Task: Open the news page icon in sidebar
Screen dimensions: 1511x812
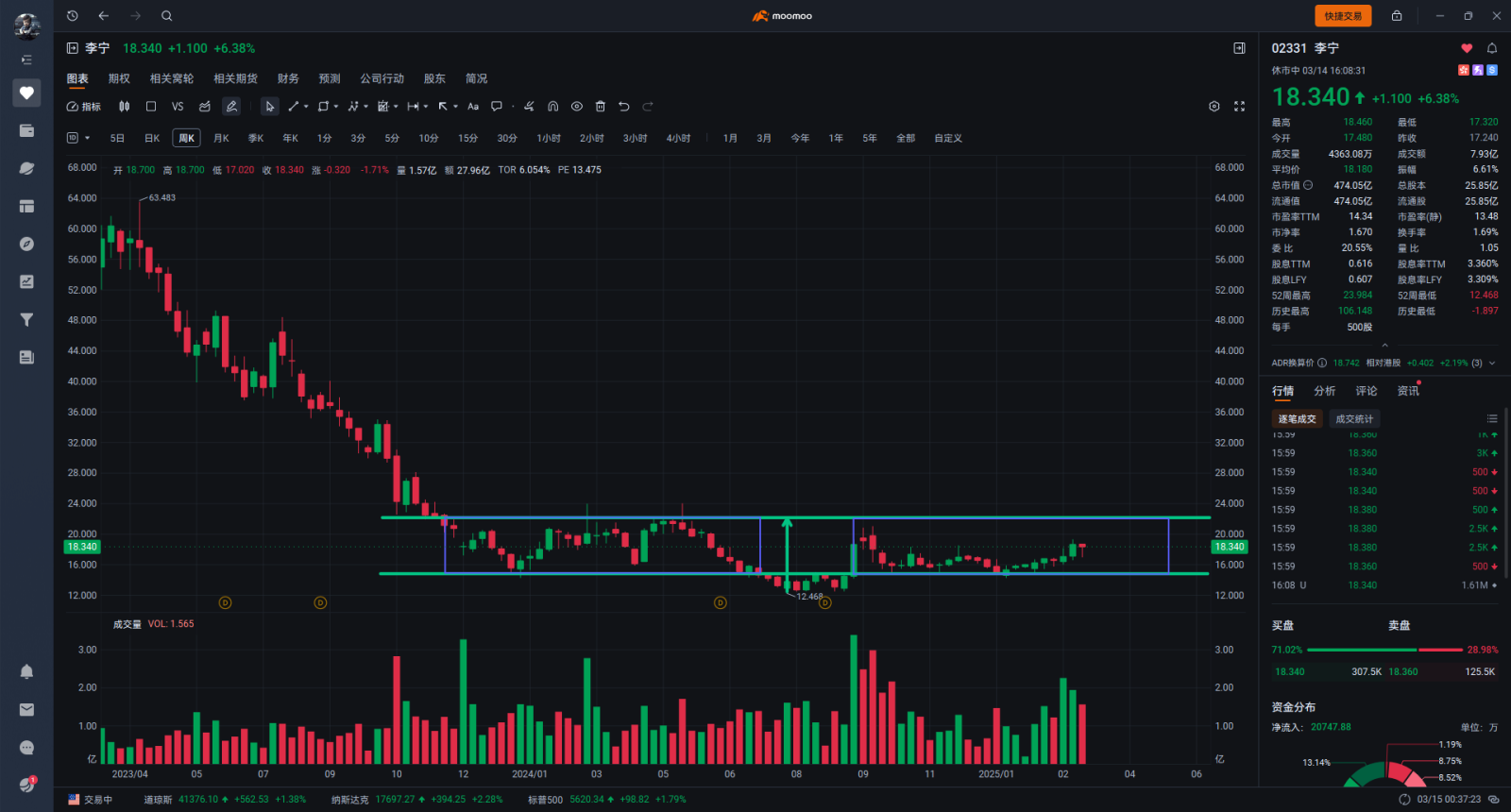Action: [x=26, y=357]
